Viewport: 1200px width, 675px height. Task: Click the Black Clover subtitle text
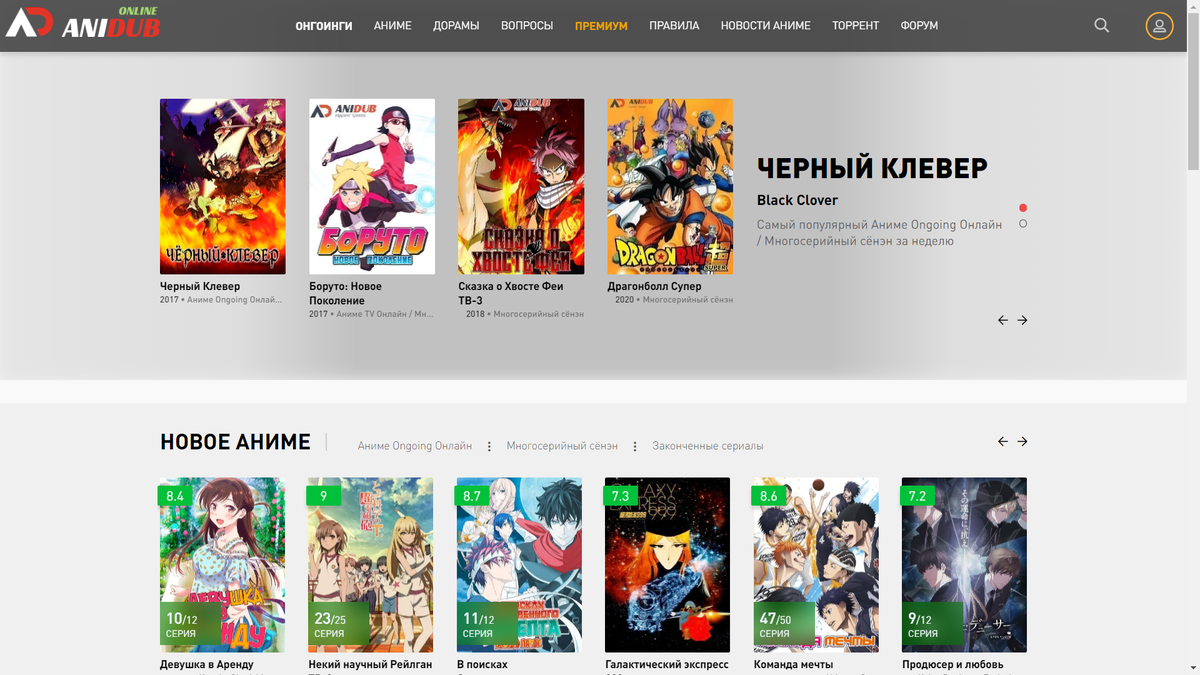(x=797, y=200)
